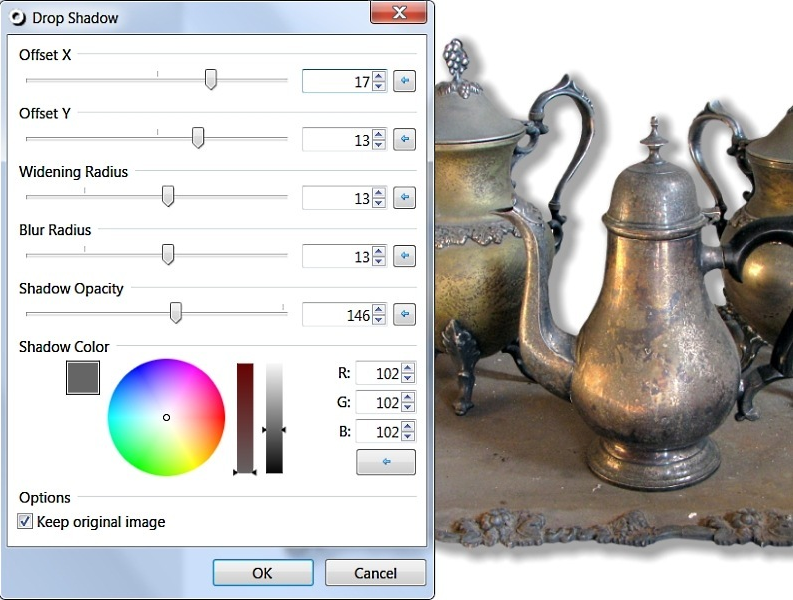Increase the B color value

pos(408,426)
